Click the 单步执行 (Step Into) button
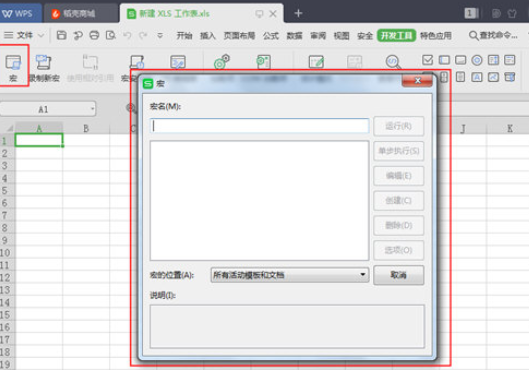Viewport: 529px width, 370px height. pyautogui.click(x=398, y=151)
